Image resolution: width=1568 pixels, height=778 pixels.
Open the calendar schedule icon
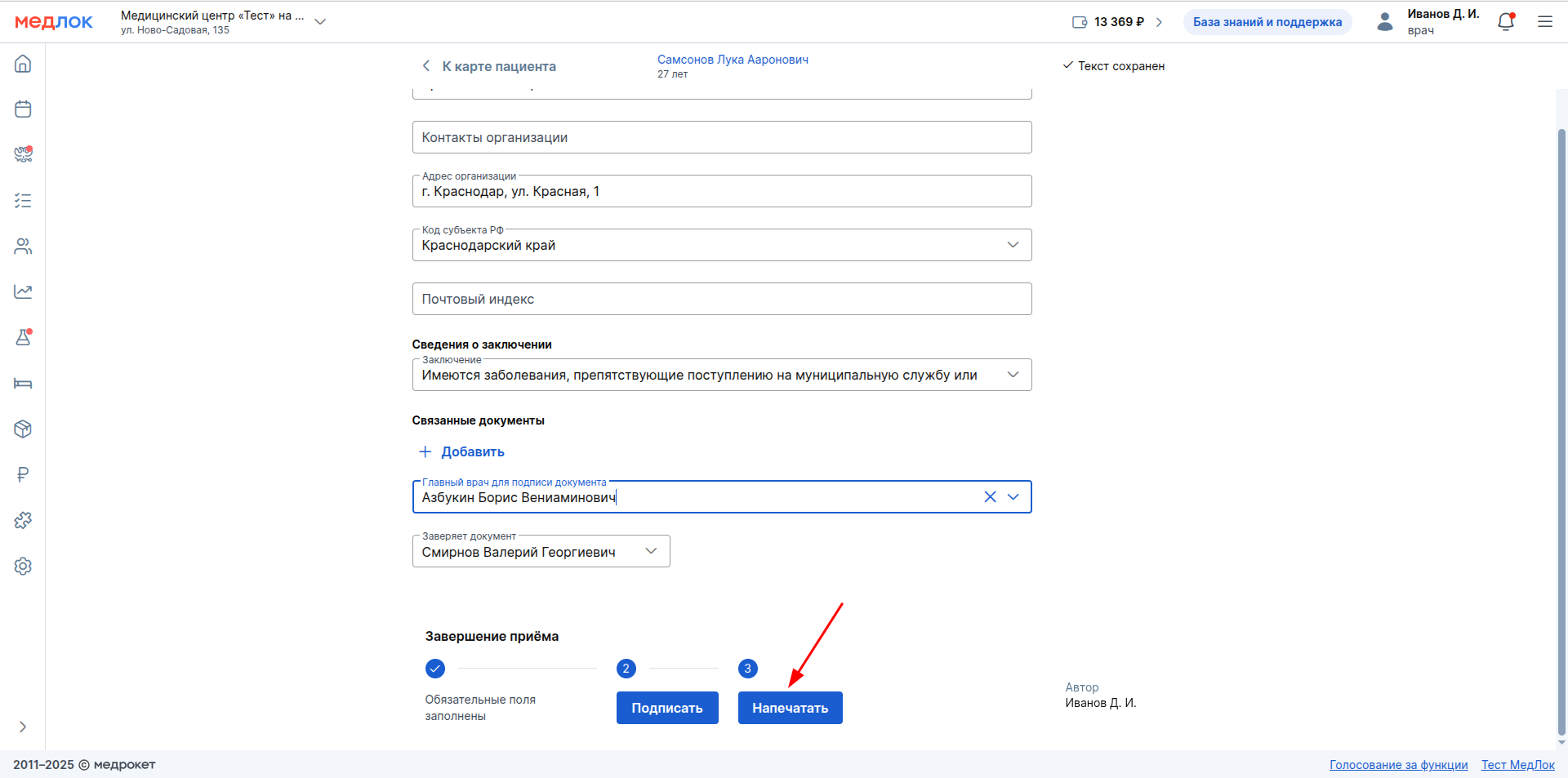23,109
